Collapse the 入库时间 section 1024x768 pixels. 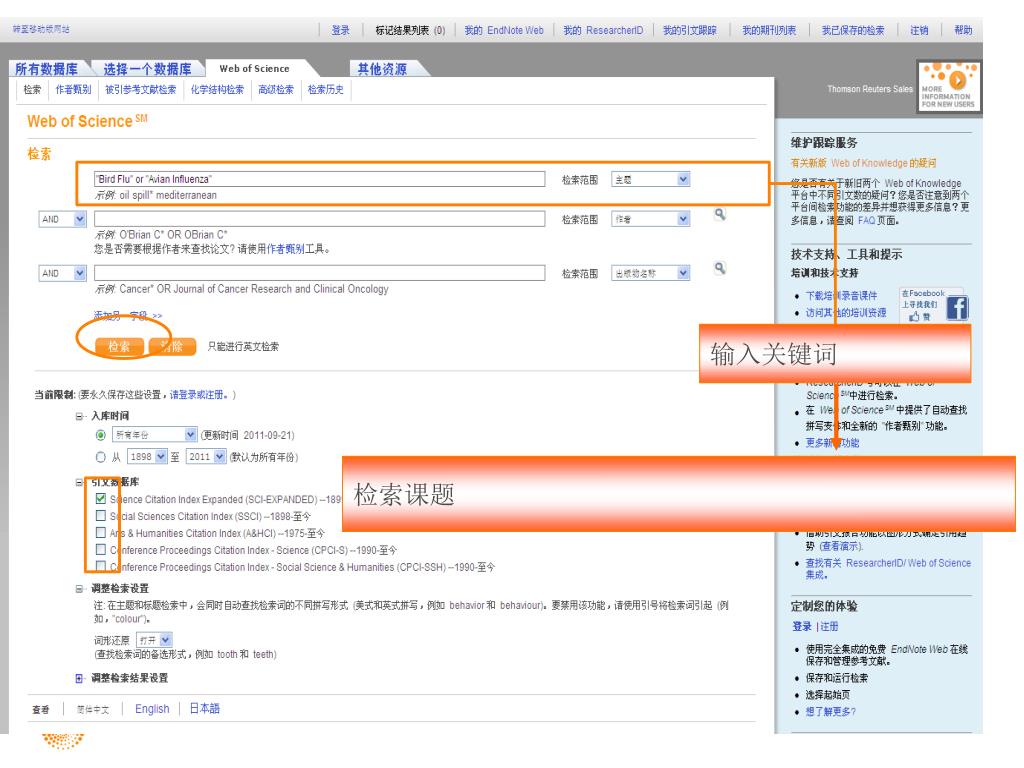79,416
